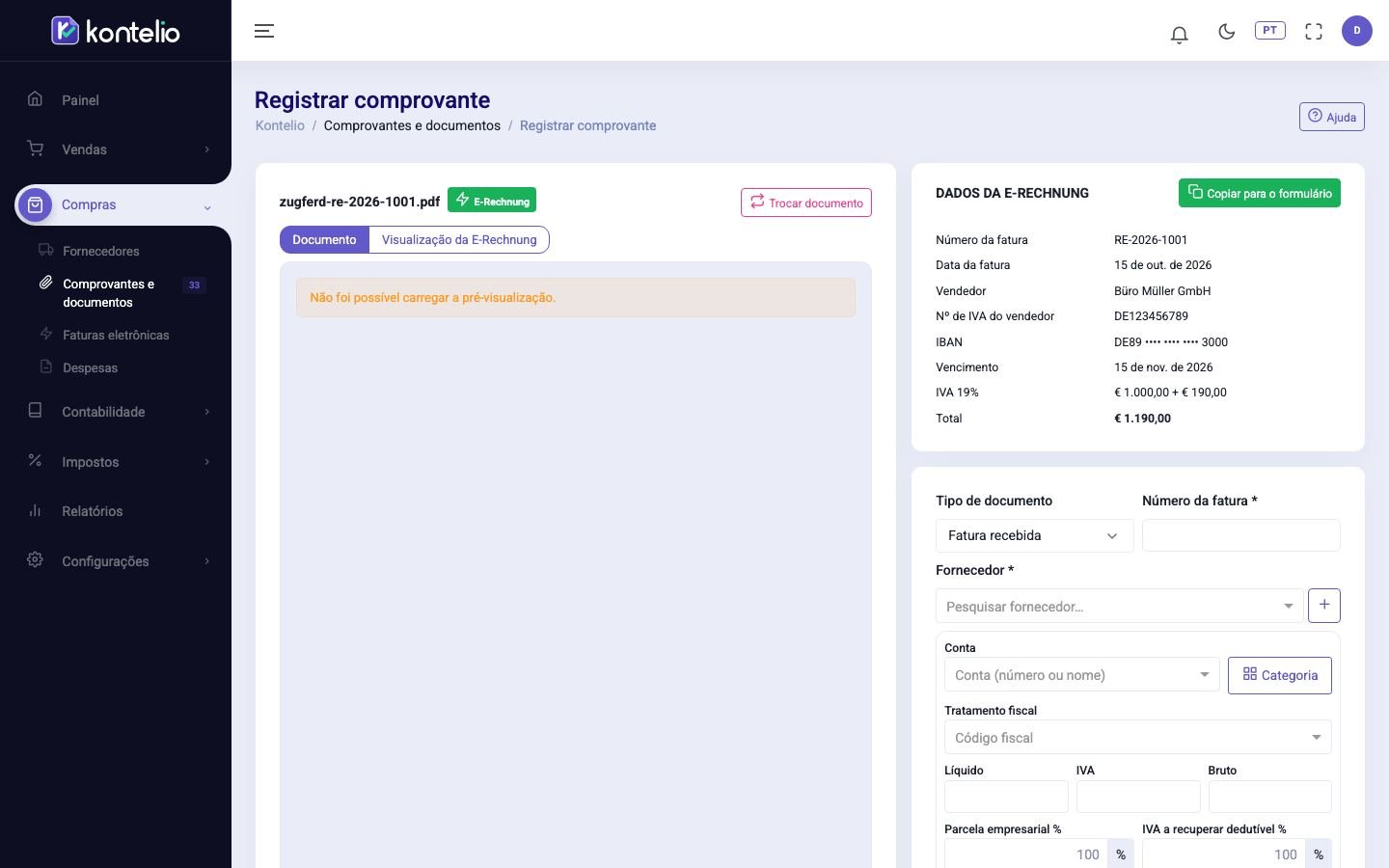Collapse sidebar with hamburger icon
Viewport: 1389px width, 868px height.
pyautogui.click(x=264, y=31)
